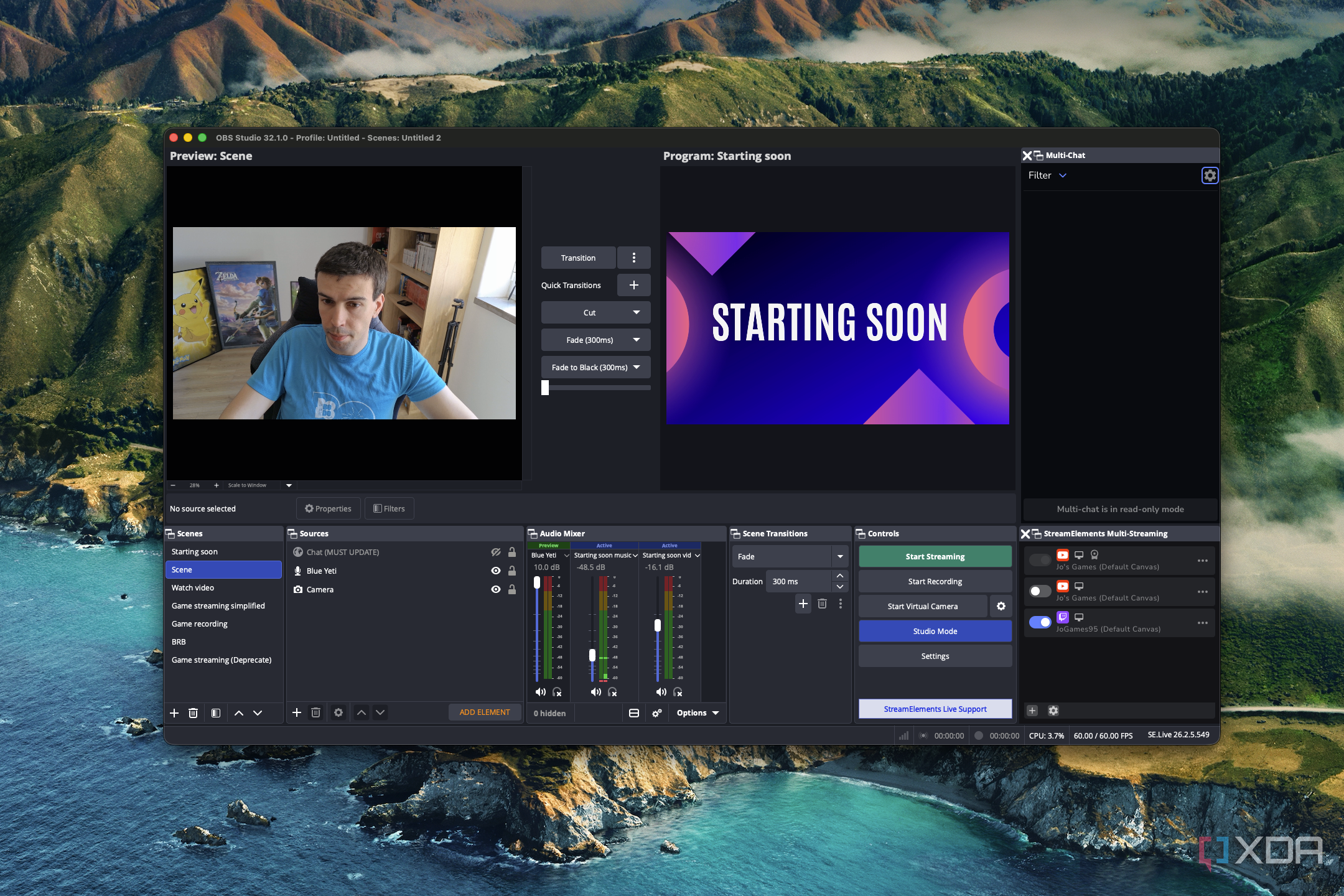Toggle first Jo's Games YouTube output switch
Screen dimensions: 1344x896
tap(1040, 560)
